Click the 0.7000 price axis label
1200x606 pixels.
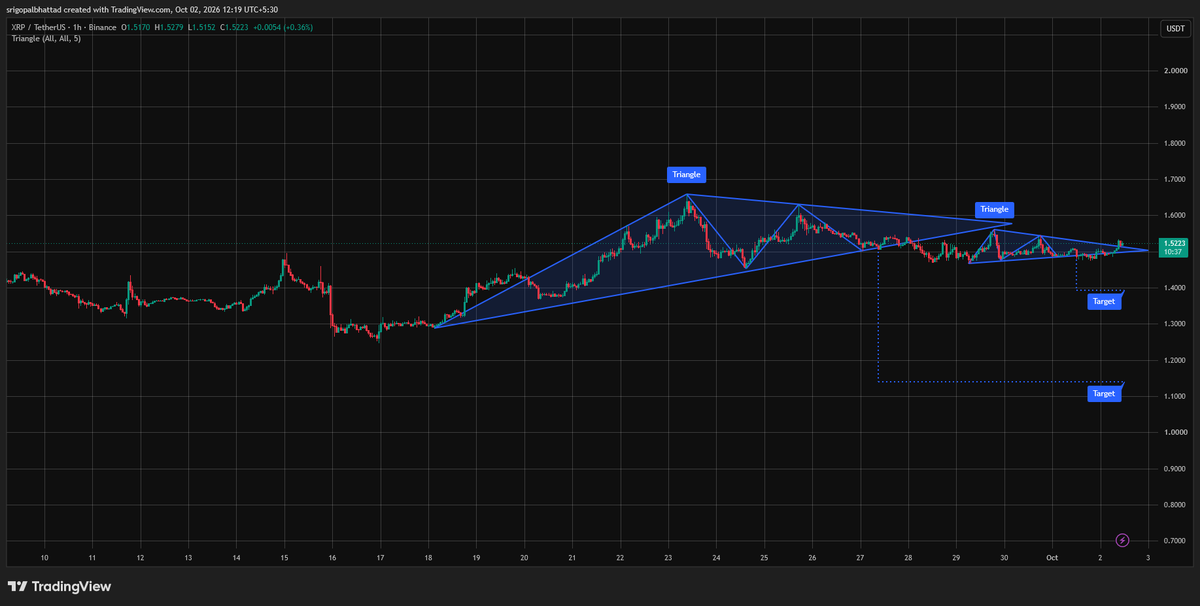[x=1174, y=540]
